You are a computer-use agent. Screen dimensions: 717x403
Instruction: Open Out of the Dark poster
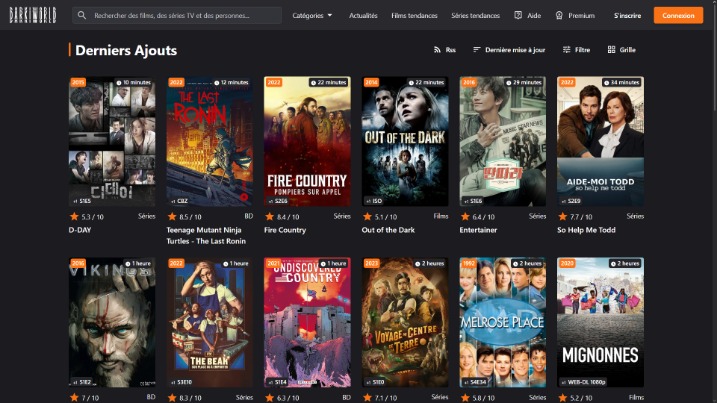(x=405, y=141)
